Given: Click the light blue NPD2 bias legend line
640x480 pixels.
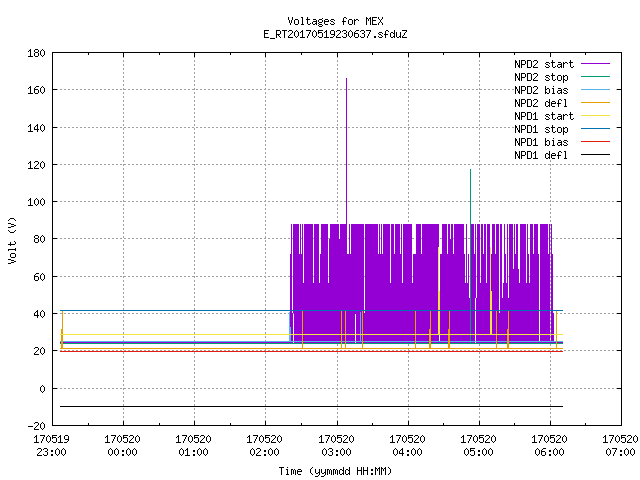Looking at the screenshot, I should [595, 89].
